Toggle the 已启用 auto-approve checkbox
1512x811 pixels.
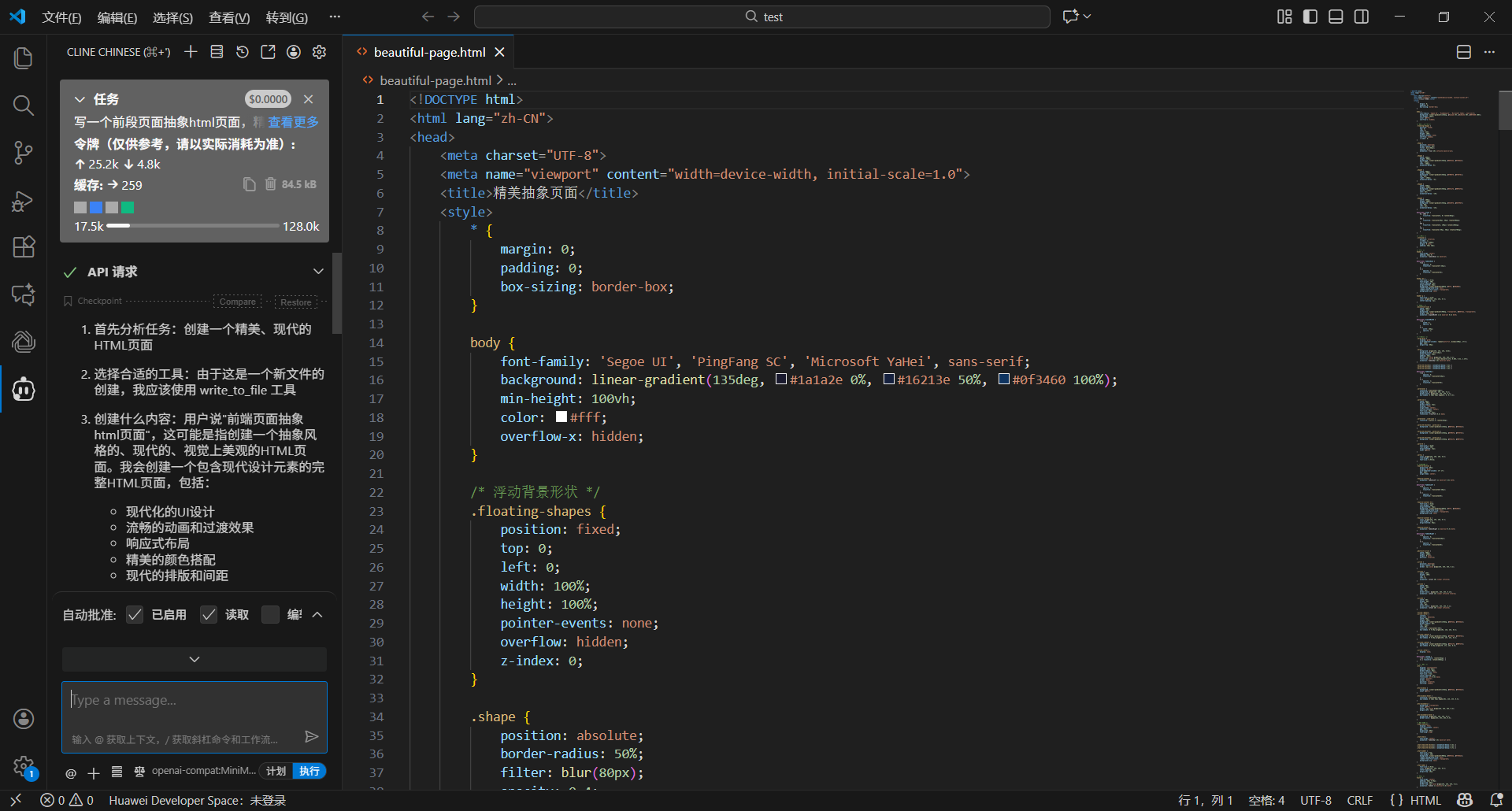135,615
